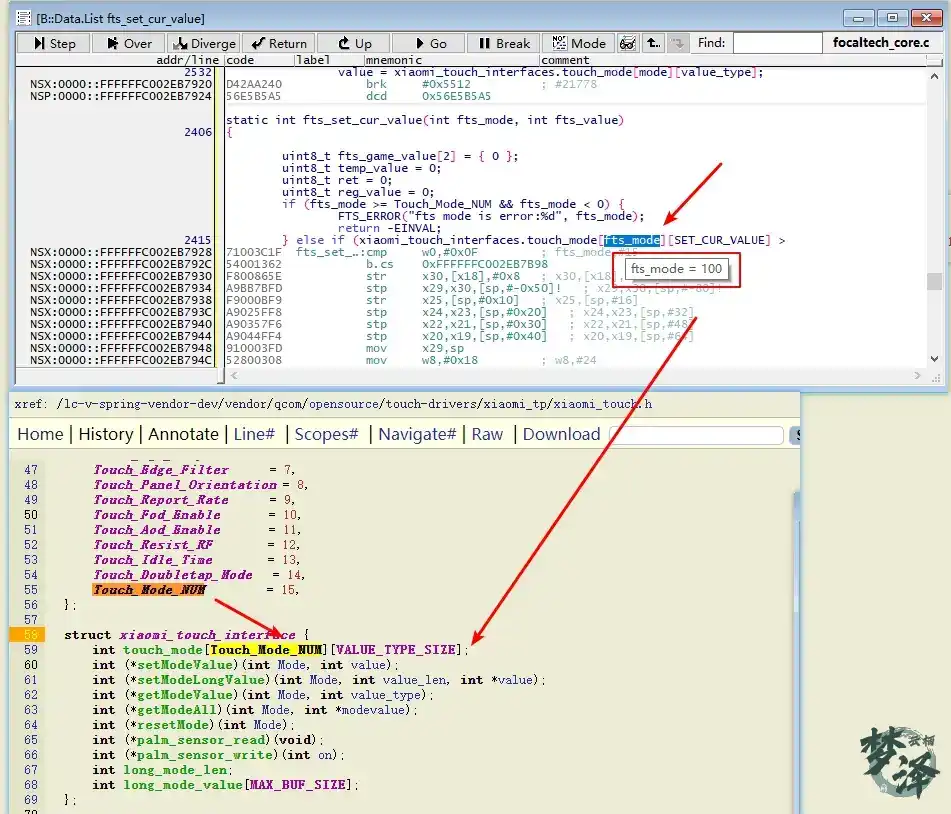Click the Step button in debugger toolbar

(54, 44)
